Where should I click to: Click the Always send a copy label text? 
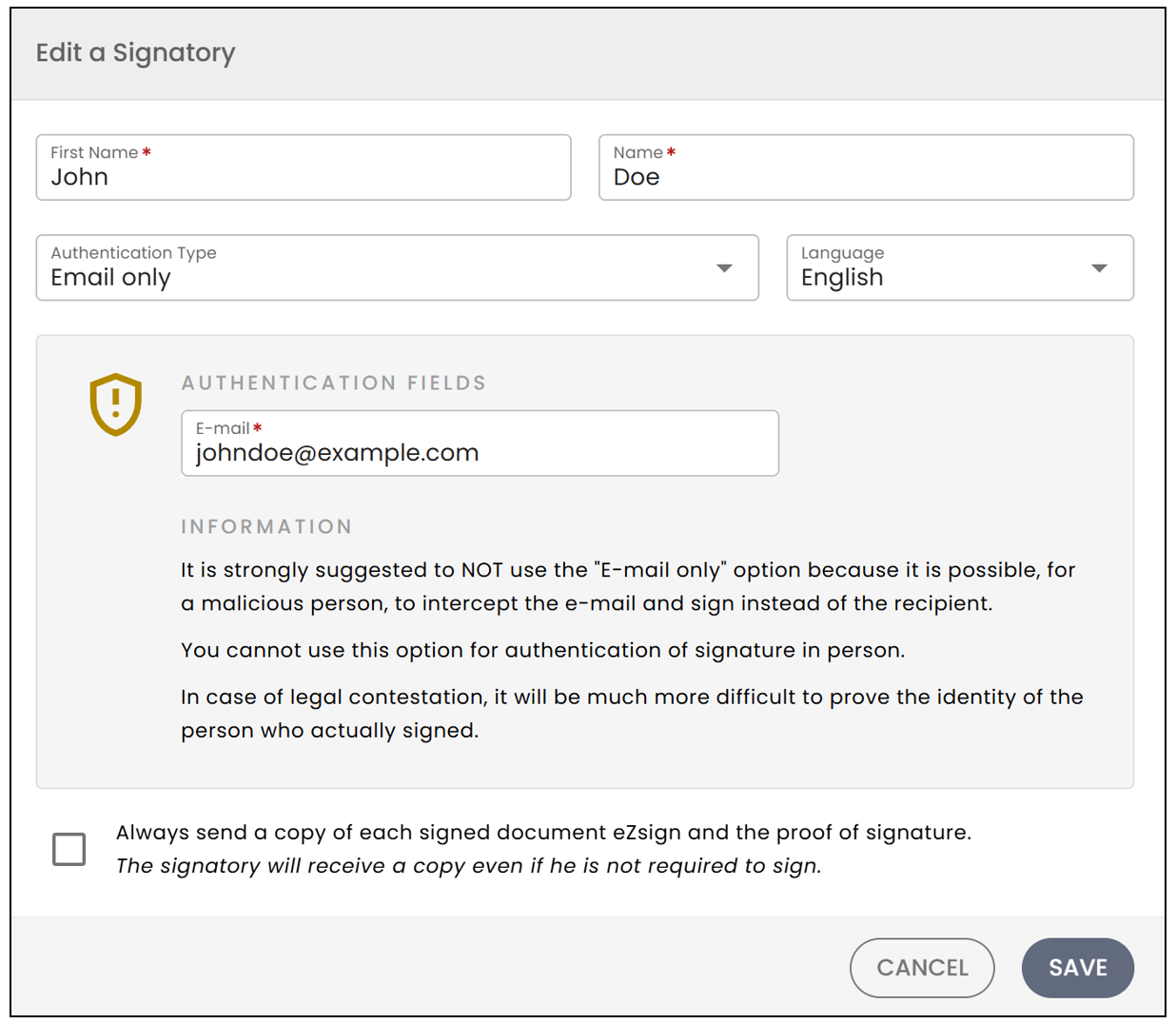pyautogui.click(x=543, y=833)
